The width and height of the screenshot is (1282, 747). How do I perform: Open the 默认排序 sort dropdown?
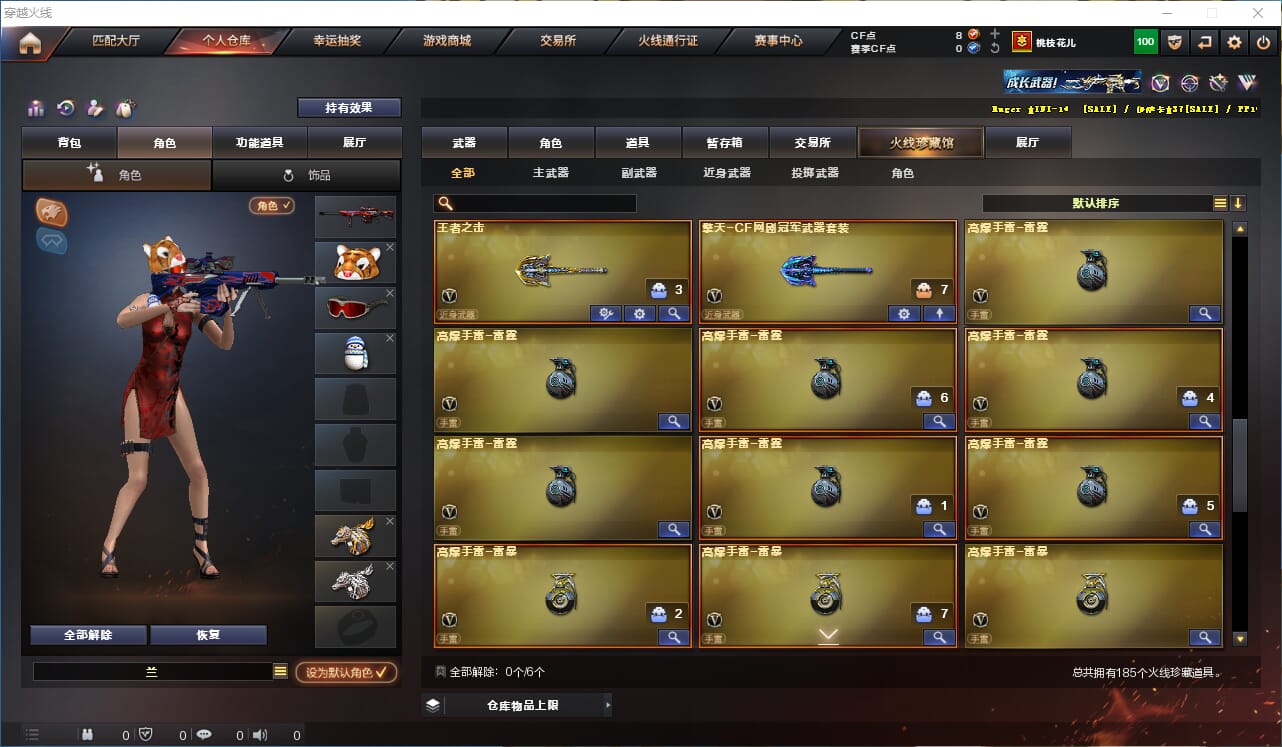tap(1096, 203)
